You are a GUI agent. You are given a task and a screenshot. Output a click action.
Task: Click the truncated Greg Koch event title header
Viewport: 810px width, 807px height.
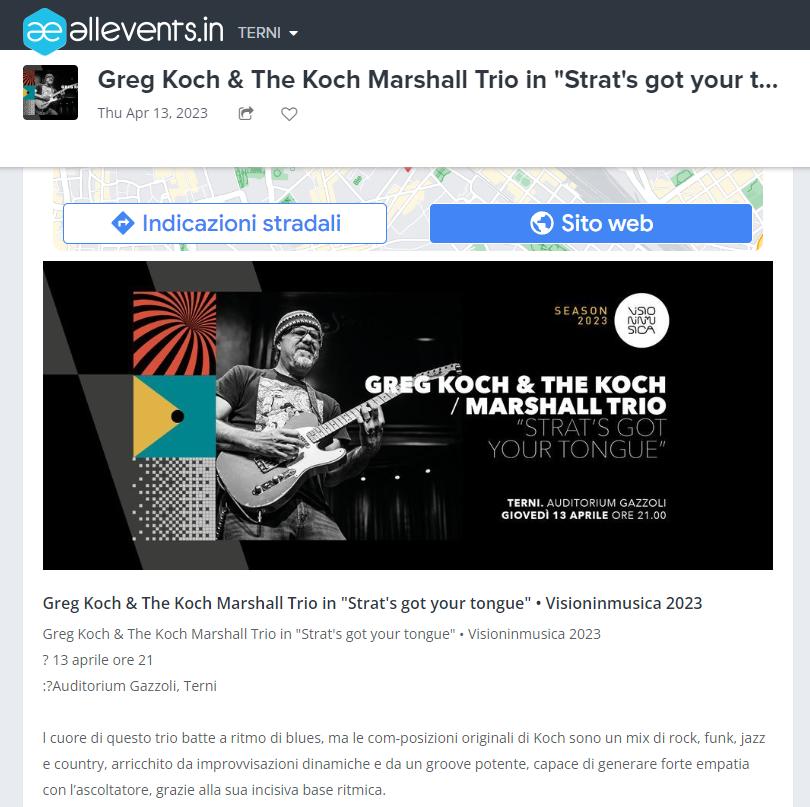438,80
